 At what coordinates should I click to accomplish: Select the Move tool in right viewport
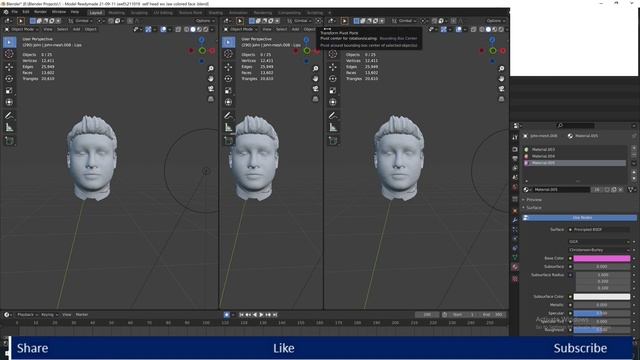[x=333, y=67]
